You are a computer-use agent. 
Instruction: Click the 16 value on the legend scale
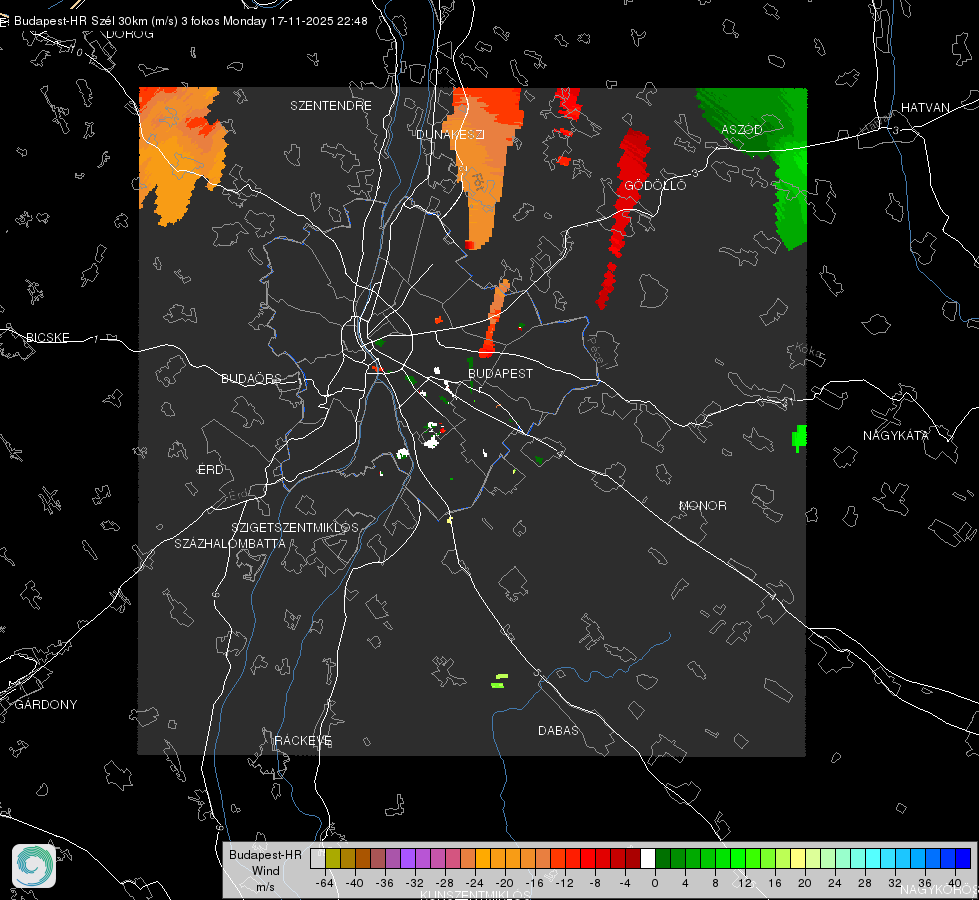pos(774,883)
